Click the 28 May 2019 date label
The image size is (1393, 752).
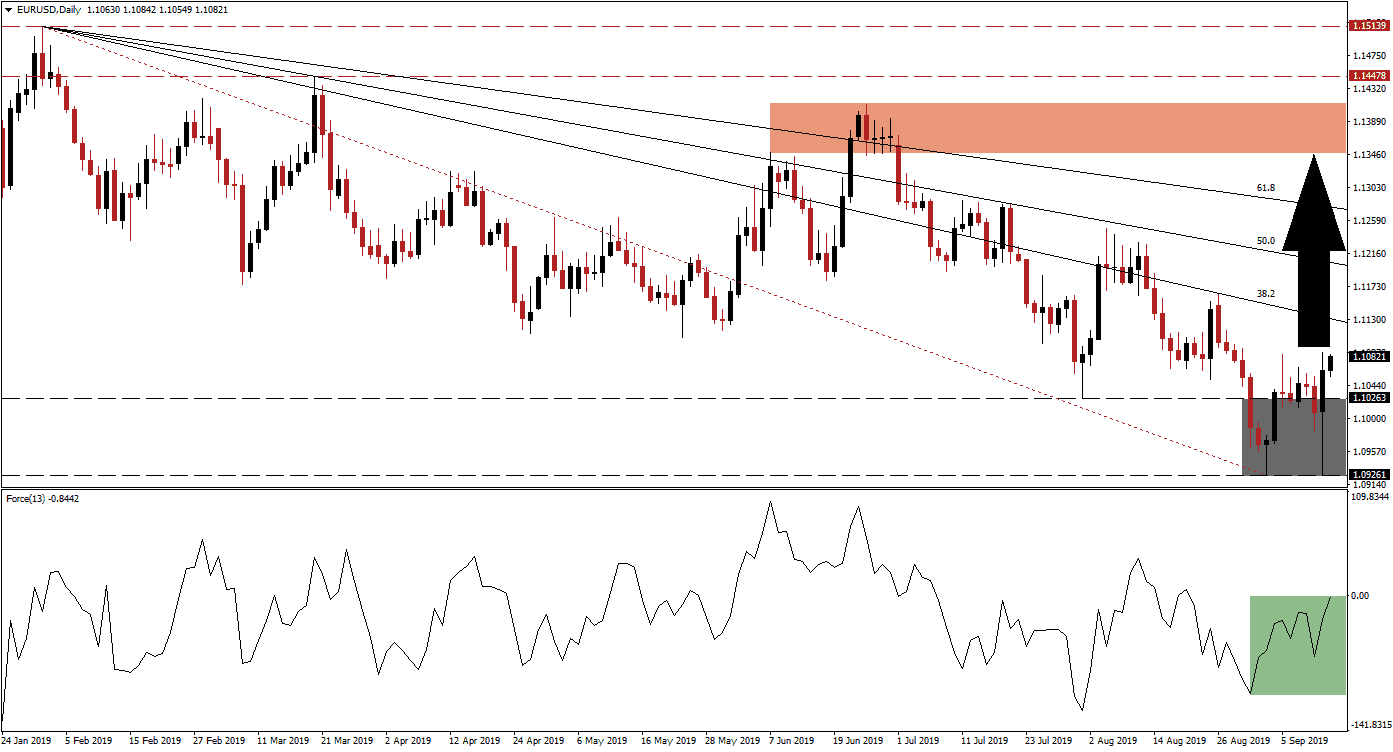(734, 742)
